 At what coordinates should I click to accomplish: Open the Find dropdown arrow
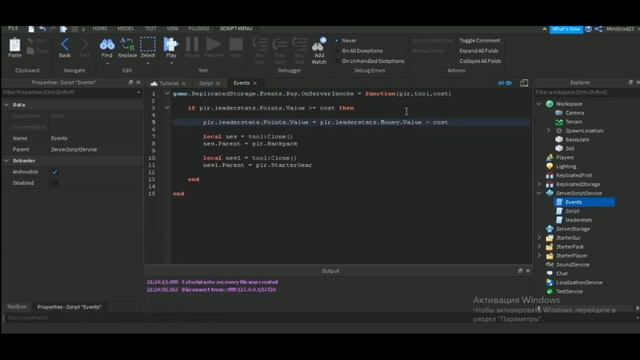click(107, 64)
